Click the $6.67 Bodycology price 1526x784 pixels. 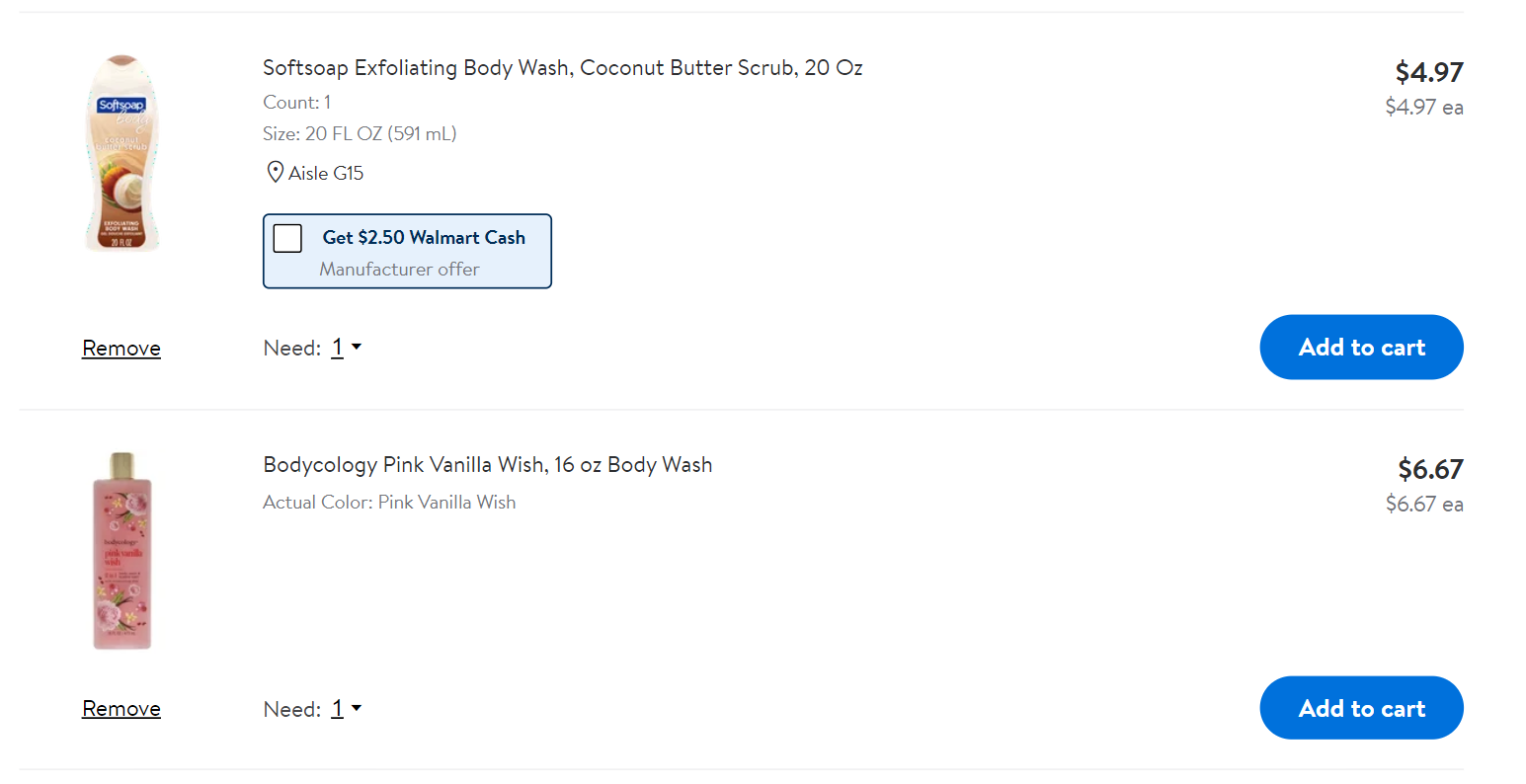(x=1430, y=469)
